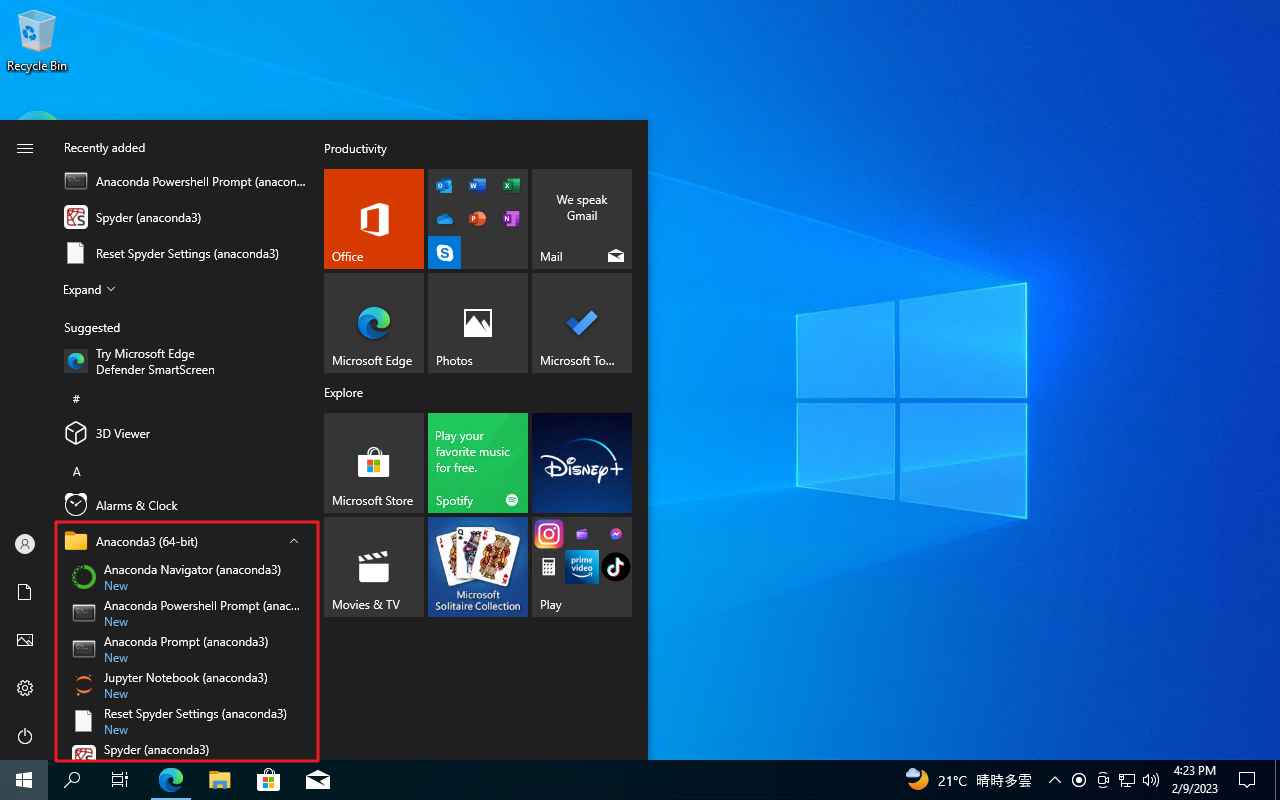Launch the Microsoft Edge tile

374,323
